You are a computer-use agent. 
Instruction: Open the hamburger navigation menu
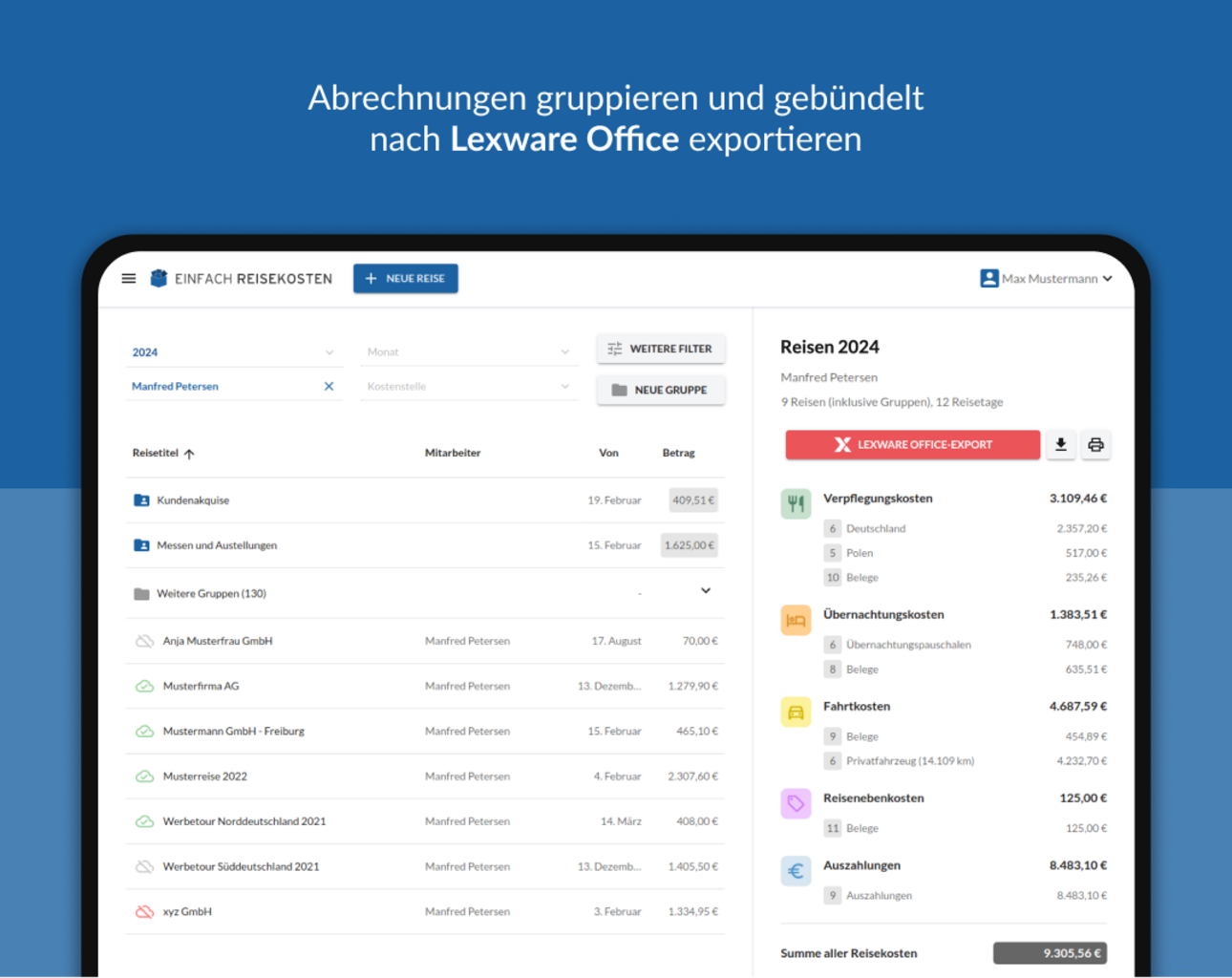pos(129,279)
